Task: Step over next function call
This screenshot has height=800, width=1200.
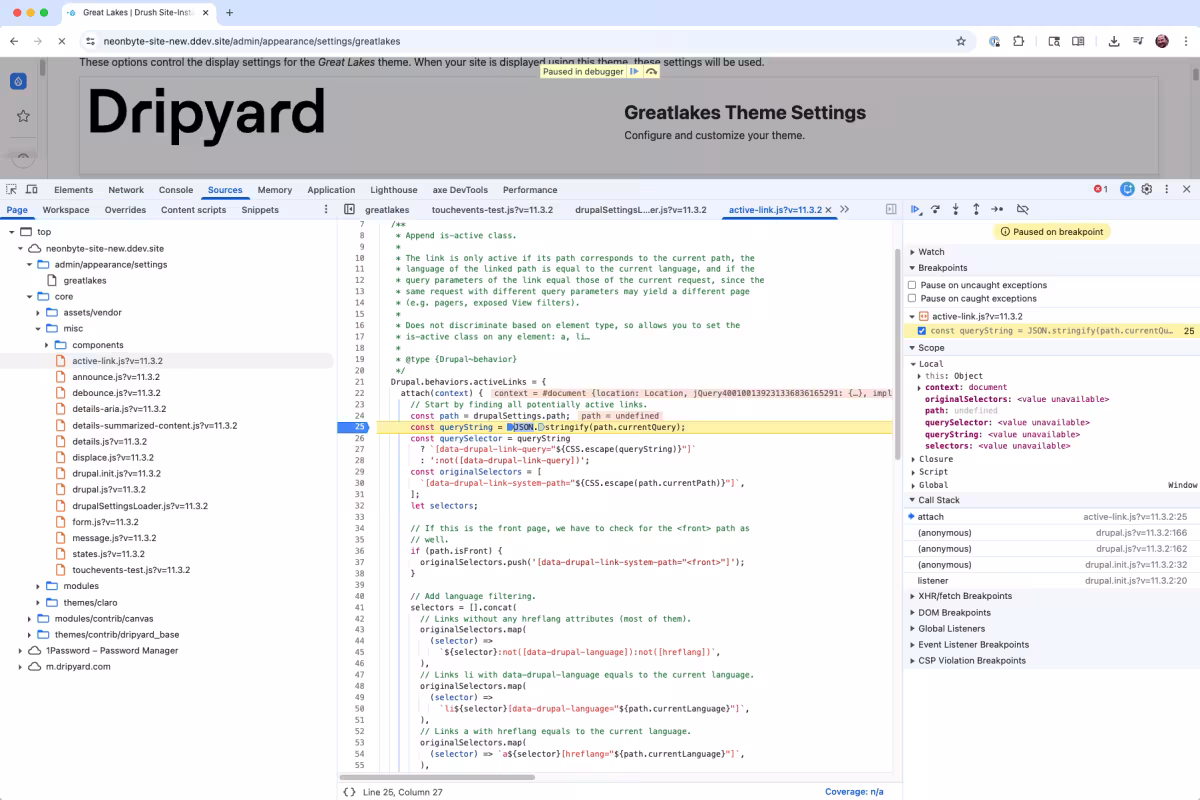Action: [936, 209]
